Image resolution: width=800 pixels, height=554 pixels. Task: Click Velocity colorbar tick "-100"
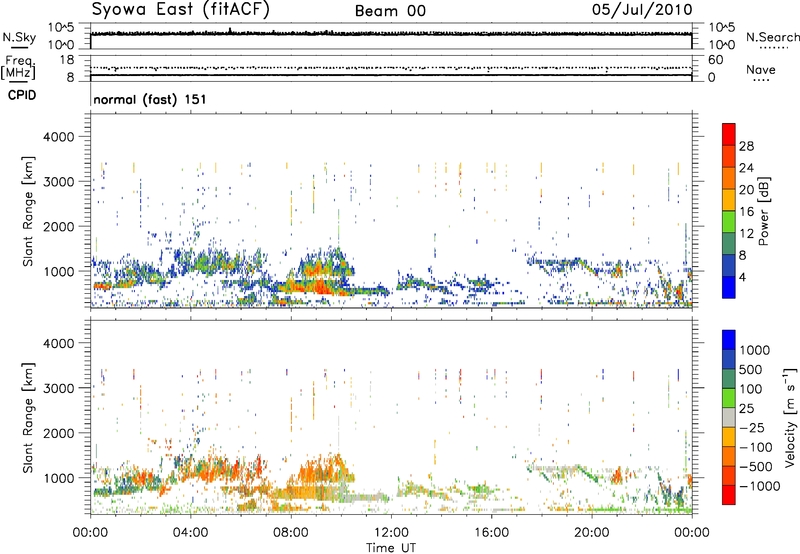click(x=756, y=447)
